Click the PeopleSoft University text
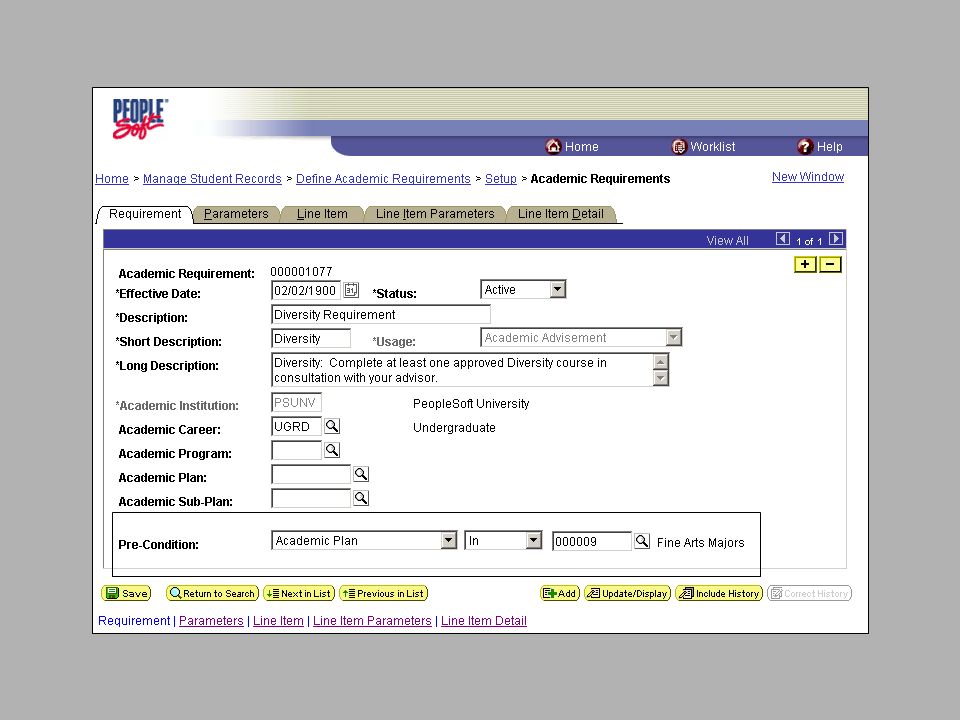The width and height of the screenshot is (960, 720). click(471, 403)
